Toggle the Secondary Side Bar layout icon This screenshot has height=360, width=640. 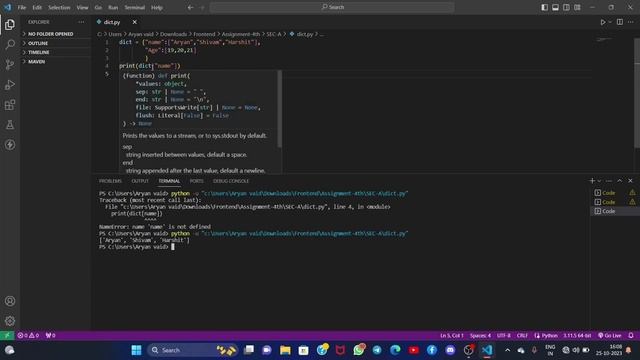566,7
